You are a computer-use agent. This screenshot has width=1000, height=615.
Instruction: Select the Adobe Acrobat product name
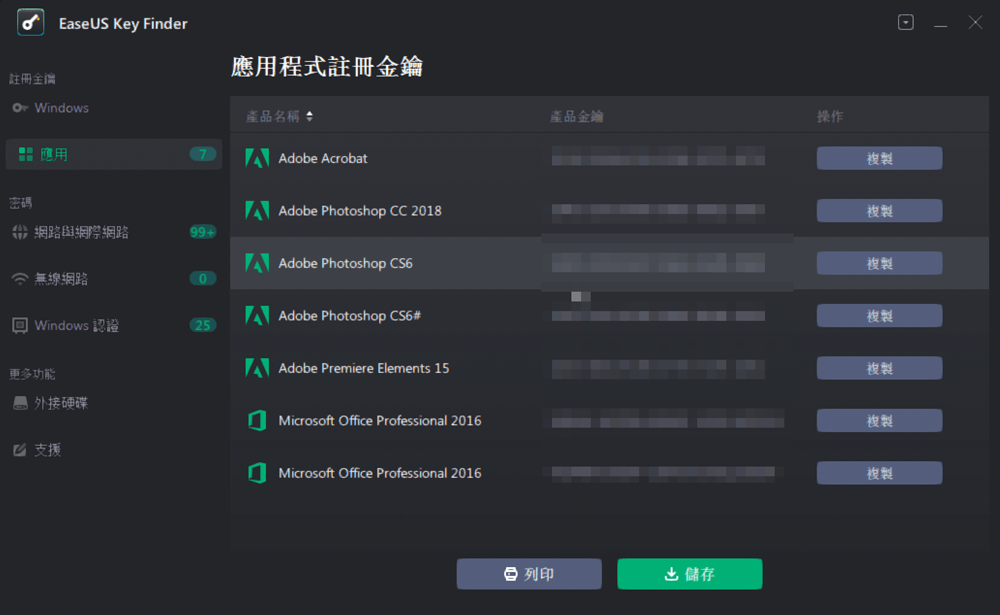coord(323,158)
